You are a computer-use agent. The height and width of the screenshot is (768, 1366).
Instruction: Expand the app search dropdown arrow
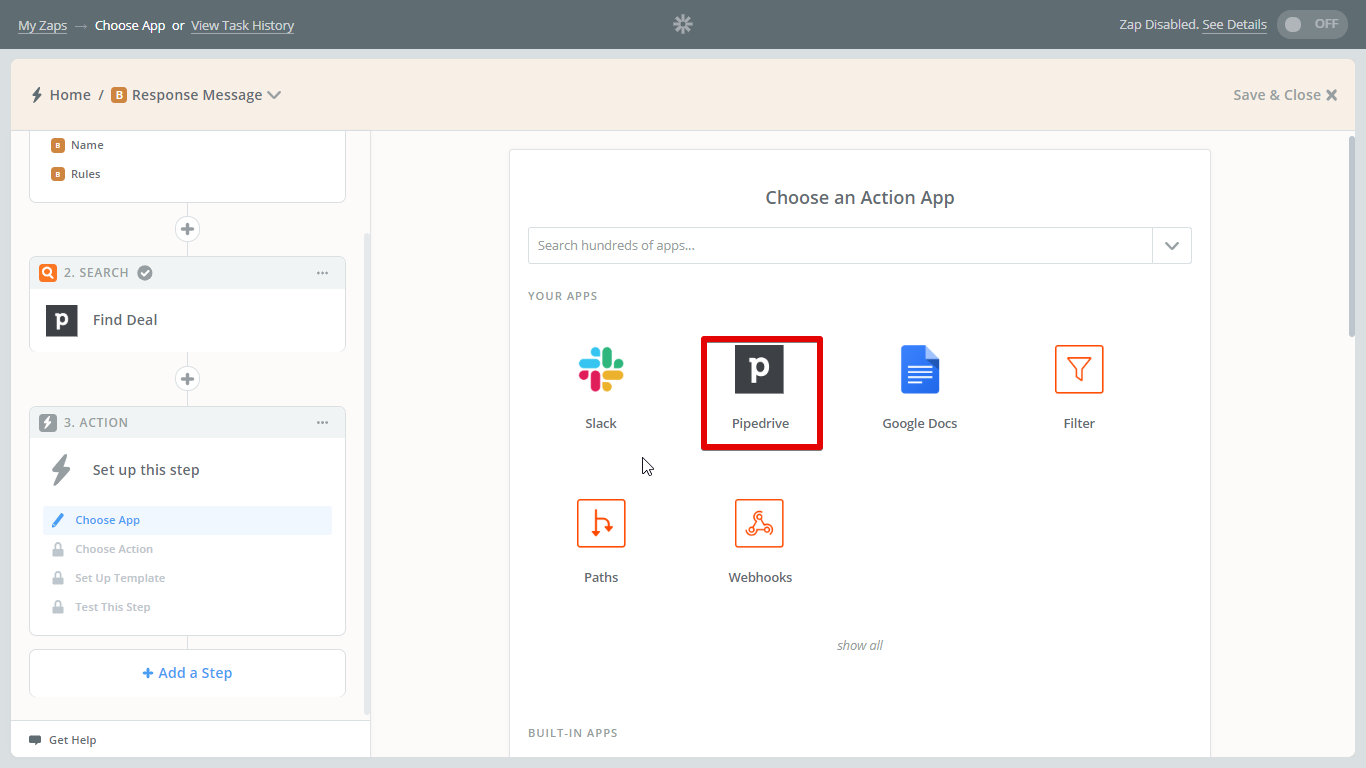[1172, 245]
